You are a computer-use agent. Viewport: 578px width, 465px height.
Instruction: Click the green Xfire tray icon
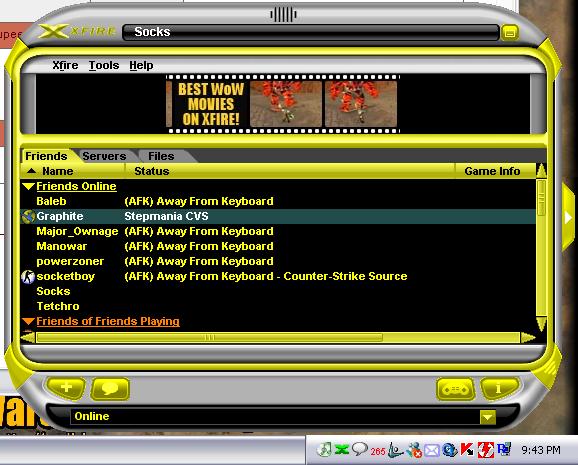[x=342, y=450]
